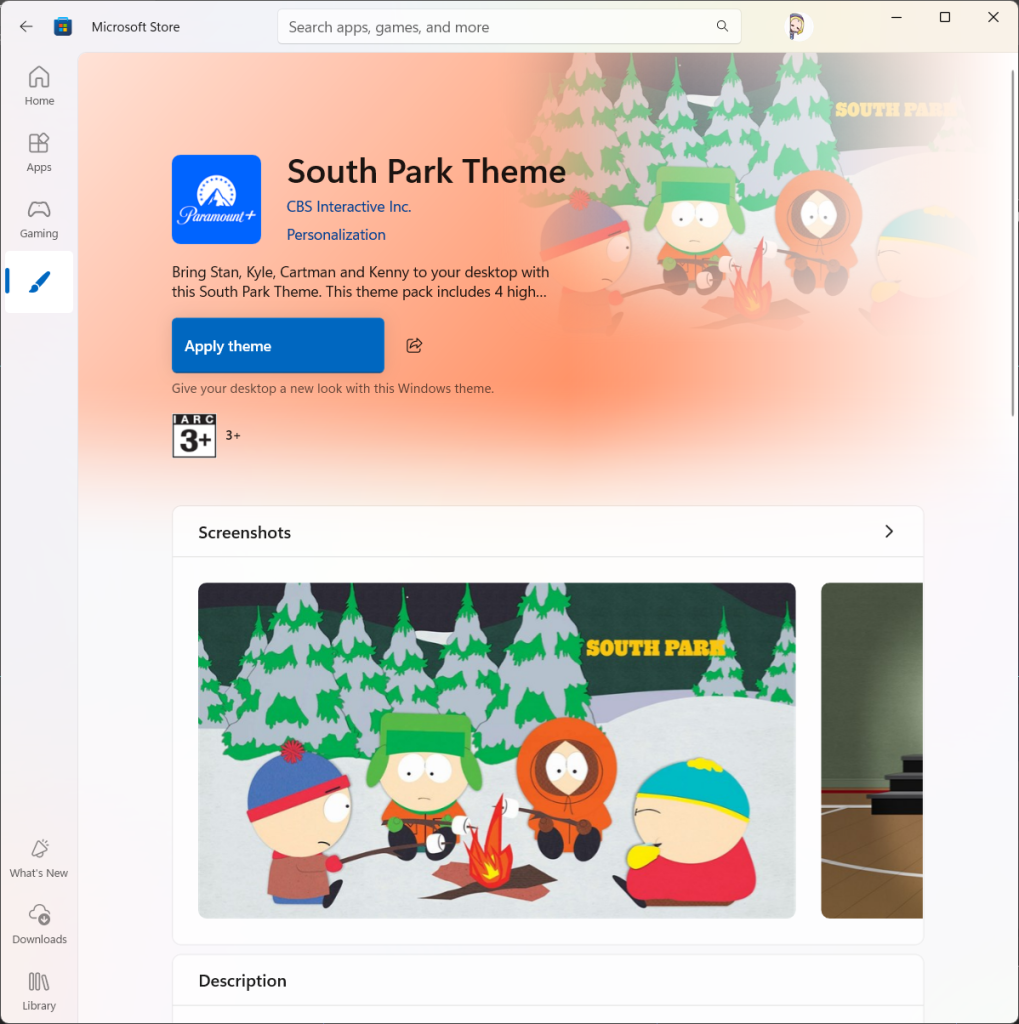Expand Screenshots section with chevron arrow
This screenshot has width=1019, height=1024.
[x=888, y=532]
